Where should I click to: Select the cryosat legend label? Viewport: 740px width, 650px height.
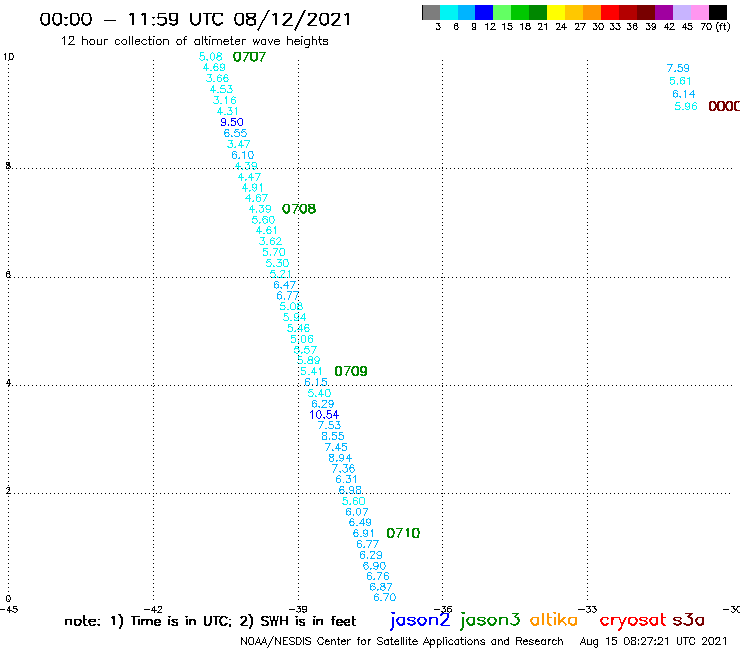(632, 620)
